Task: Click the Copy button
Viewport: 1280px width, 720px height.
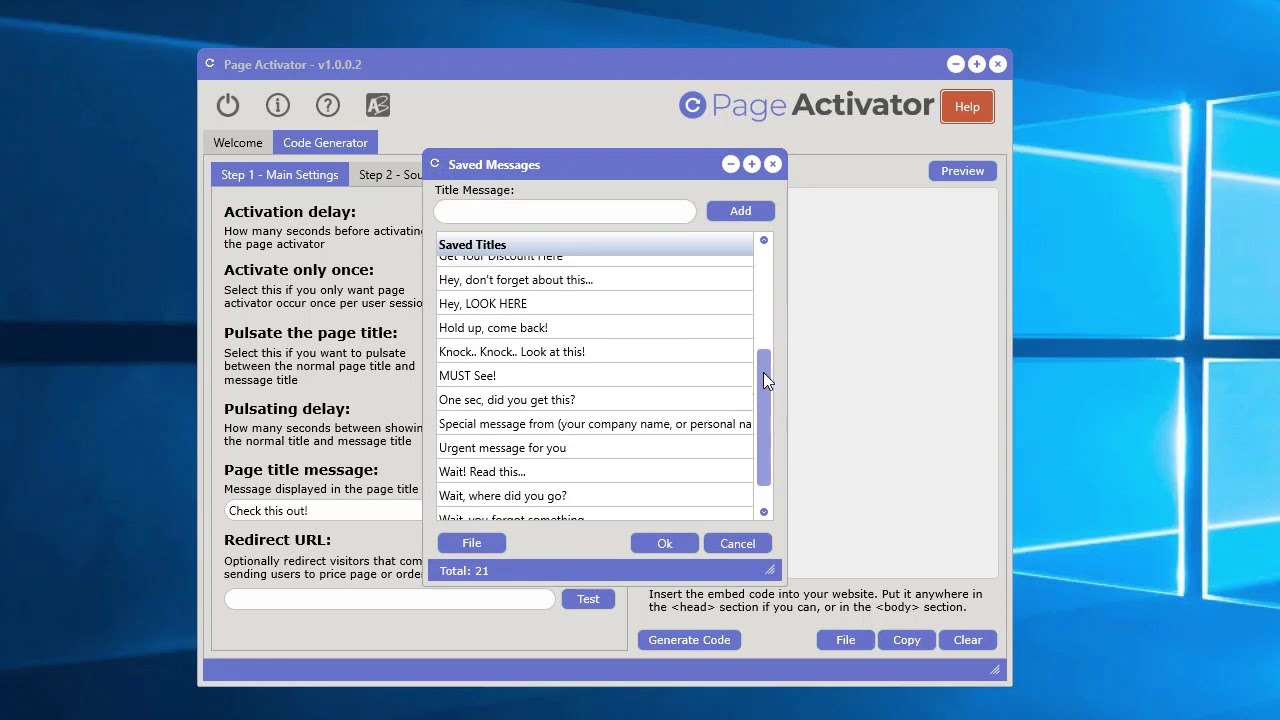Action: pyautogui.click(x=907, y=640)
